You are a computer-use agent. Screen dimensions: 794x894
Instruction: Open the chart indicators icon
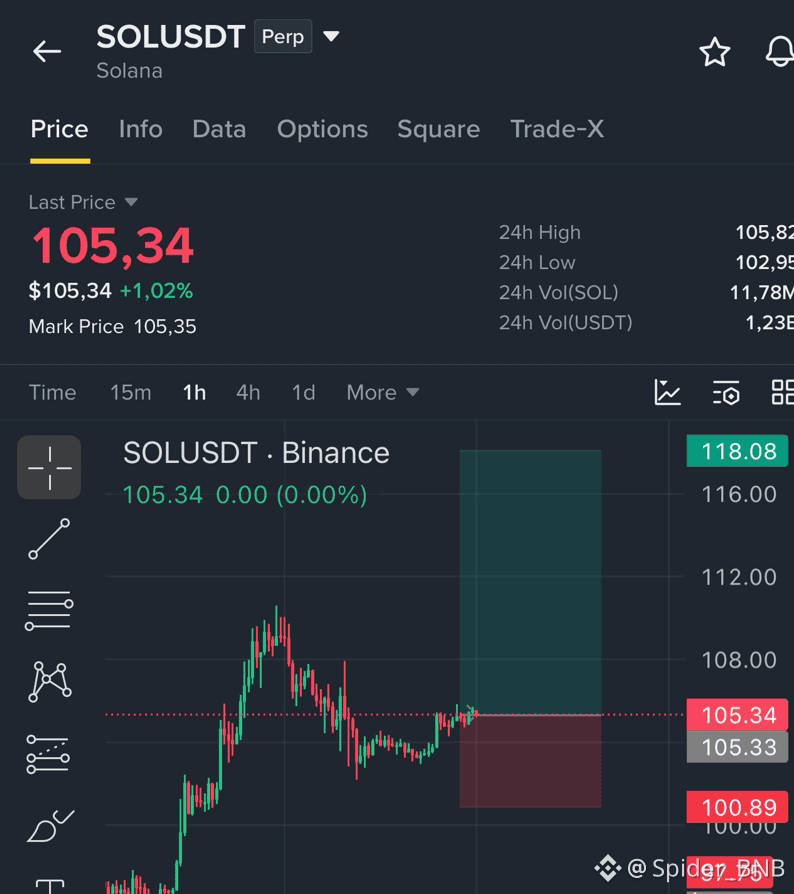[667, 392]
